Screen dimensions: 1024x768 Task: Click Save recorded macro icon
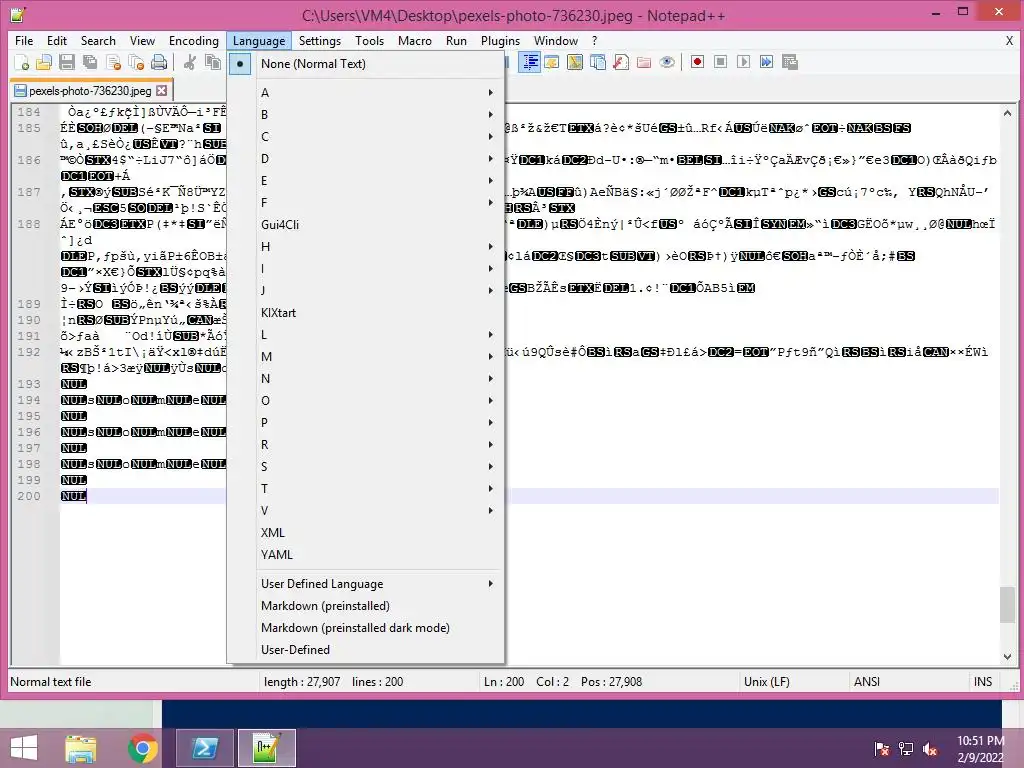[x=790, y=62]
